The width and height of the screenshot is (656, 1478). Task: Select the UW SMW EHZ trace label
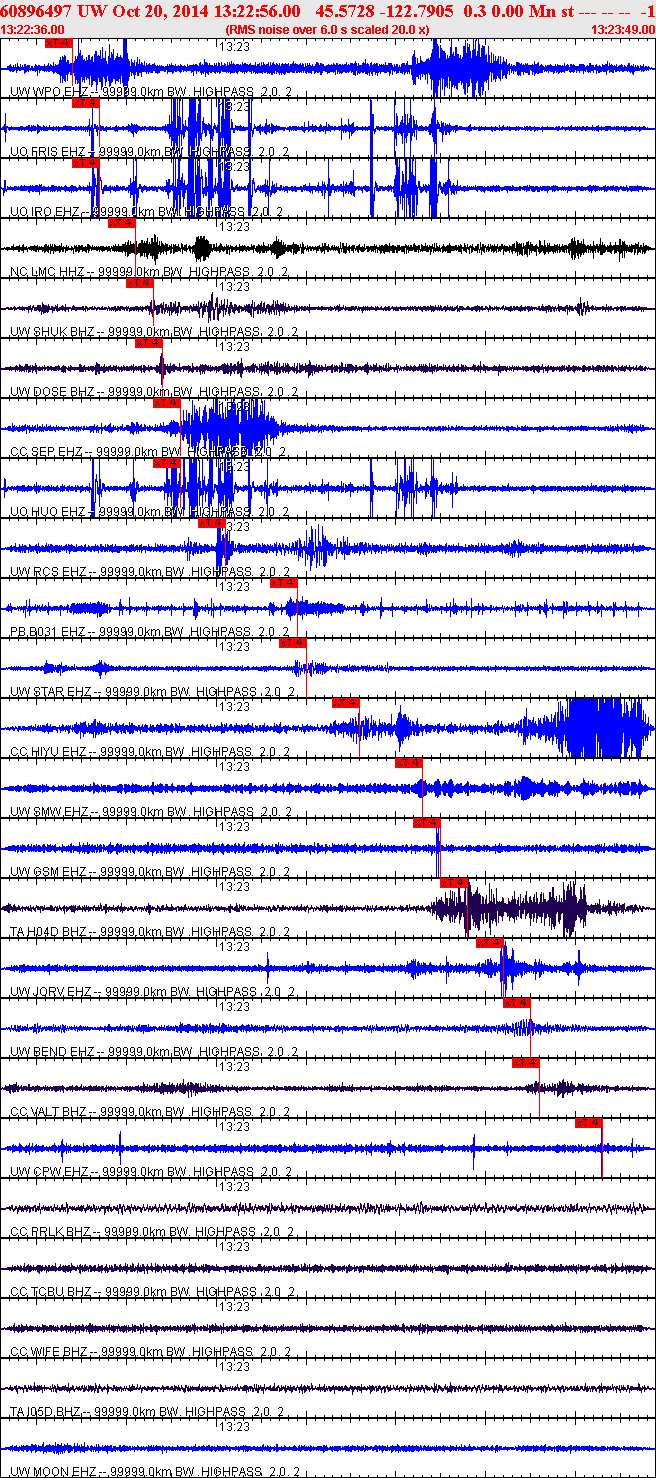[x=151, y=812]
